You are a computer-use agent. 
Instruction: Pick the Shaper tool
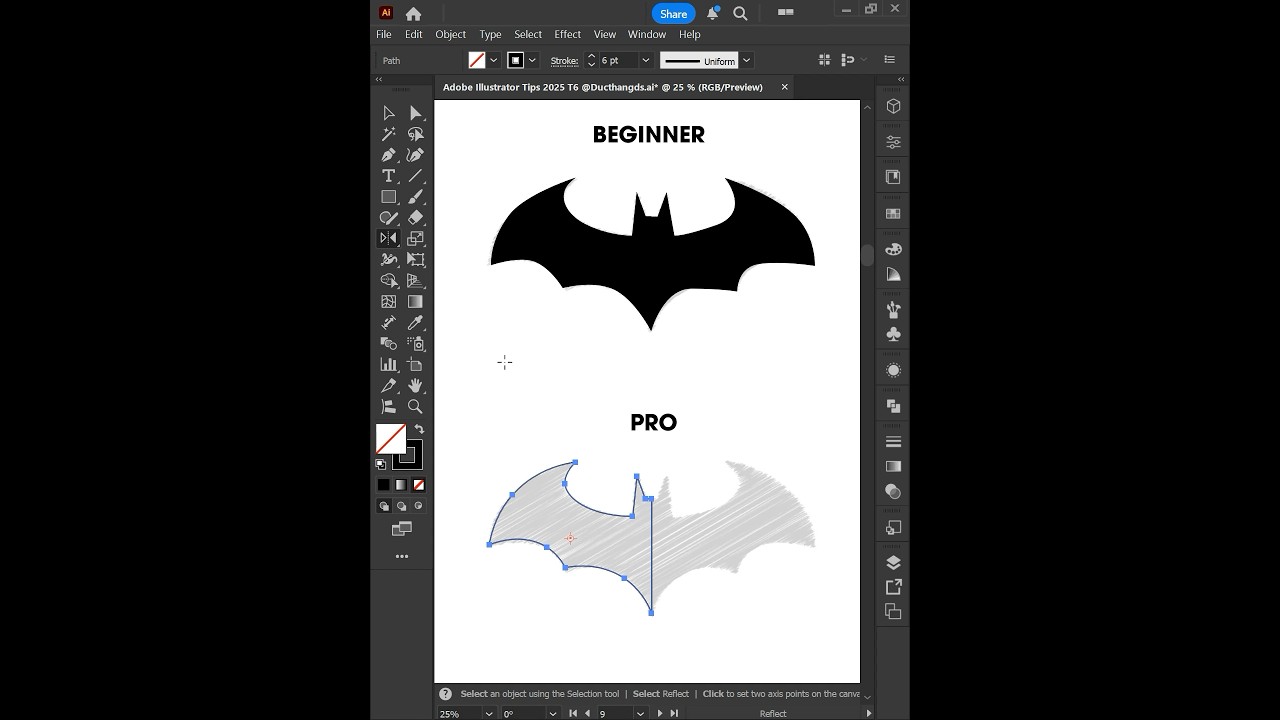[x=388, y=218]
